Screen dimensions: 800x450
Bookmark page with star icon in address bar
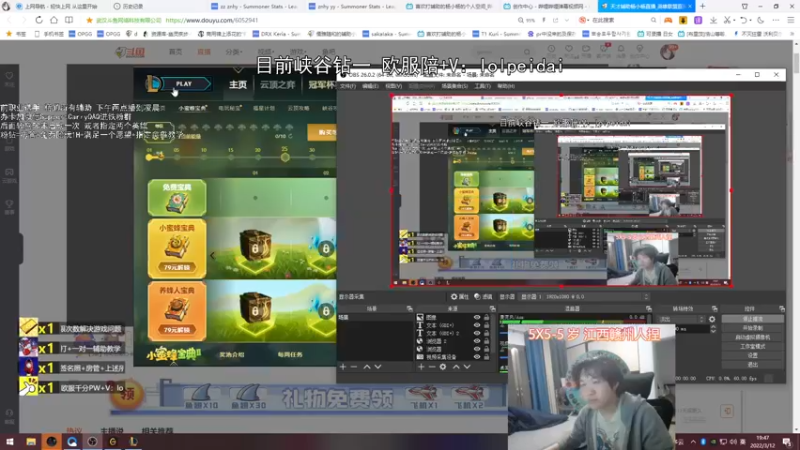coord(89,20)
